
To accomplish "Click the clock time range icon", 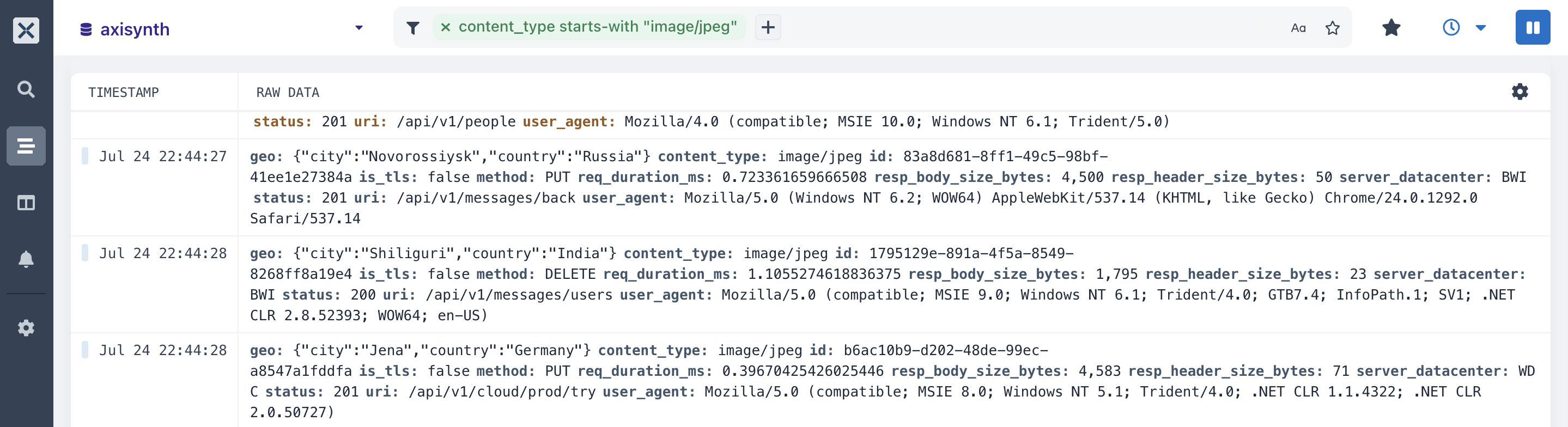I will (x=1451, y=27).
